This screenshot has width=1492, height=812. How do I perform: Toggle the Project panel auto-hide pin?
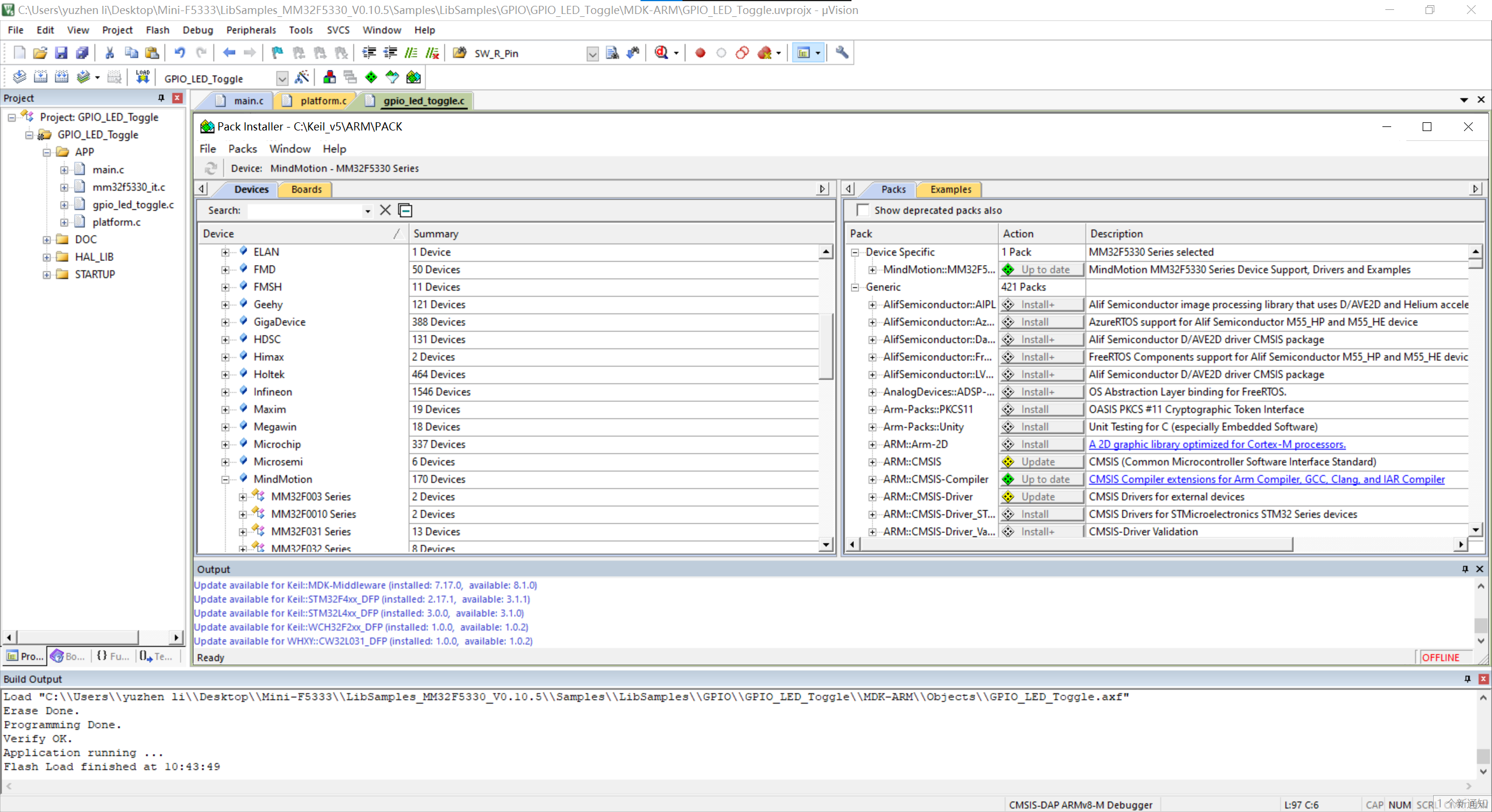click(x=161, y=98)
